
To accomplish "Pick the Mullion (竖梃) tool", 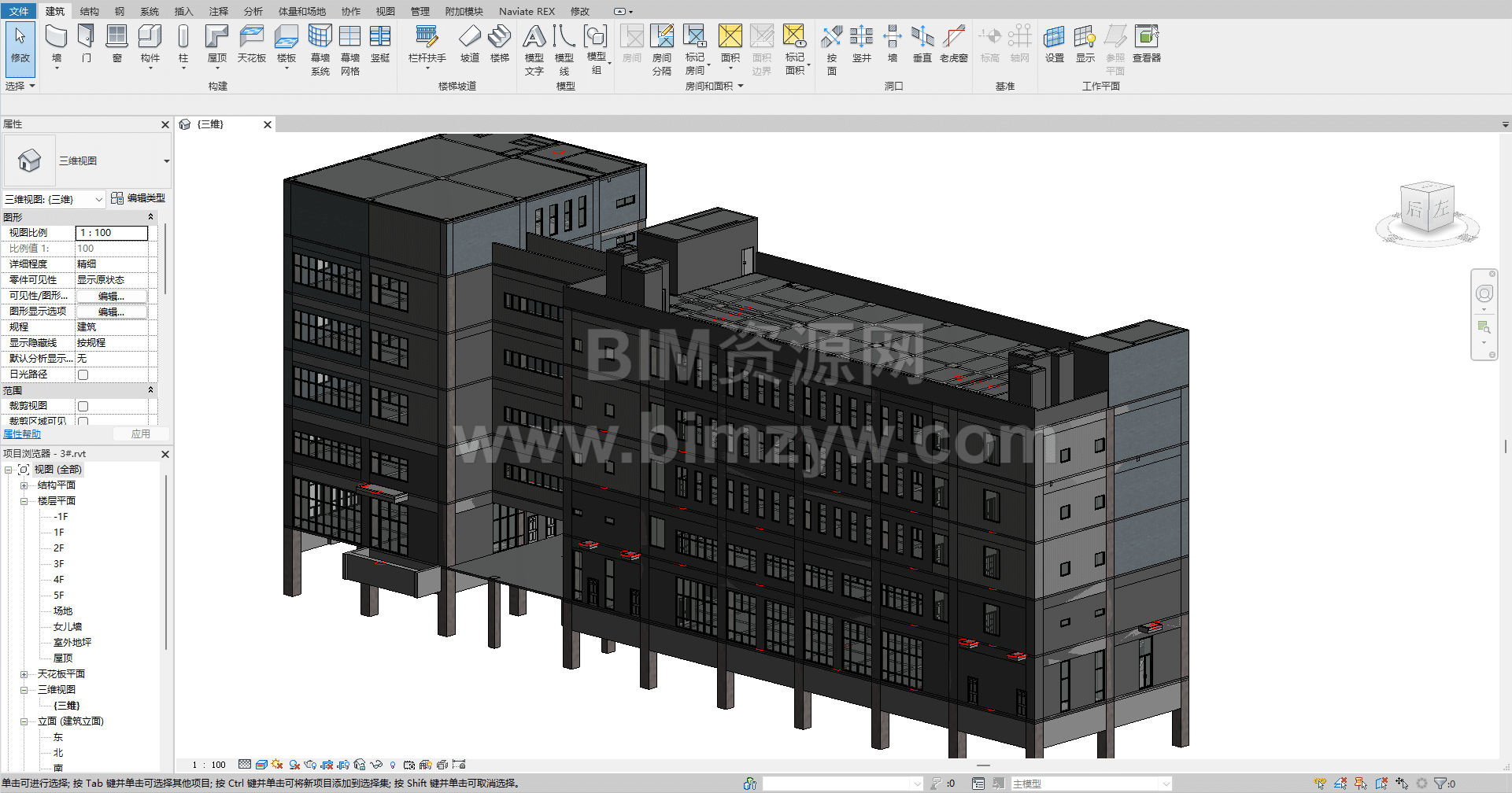I will (x=380, y=44).
